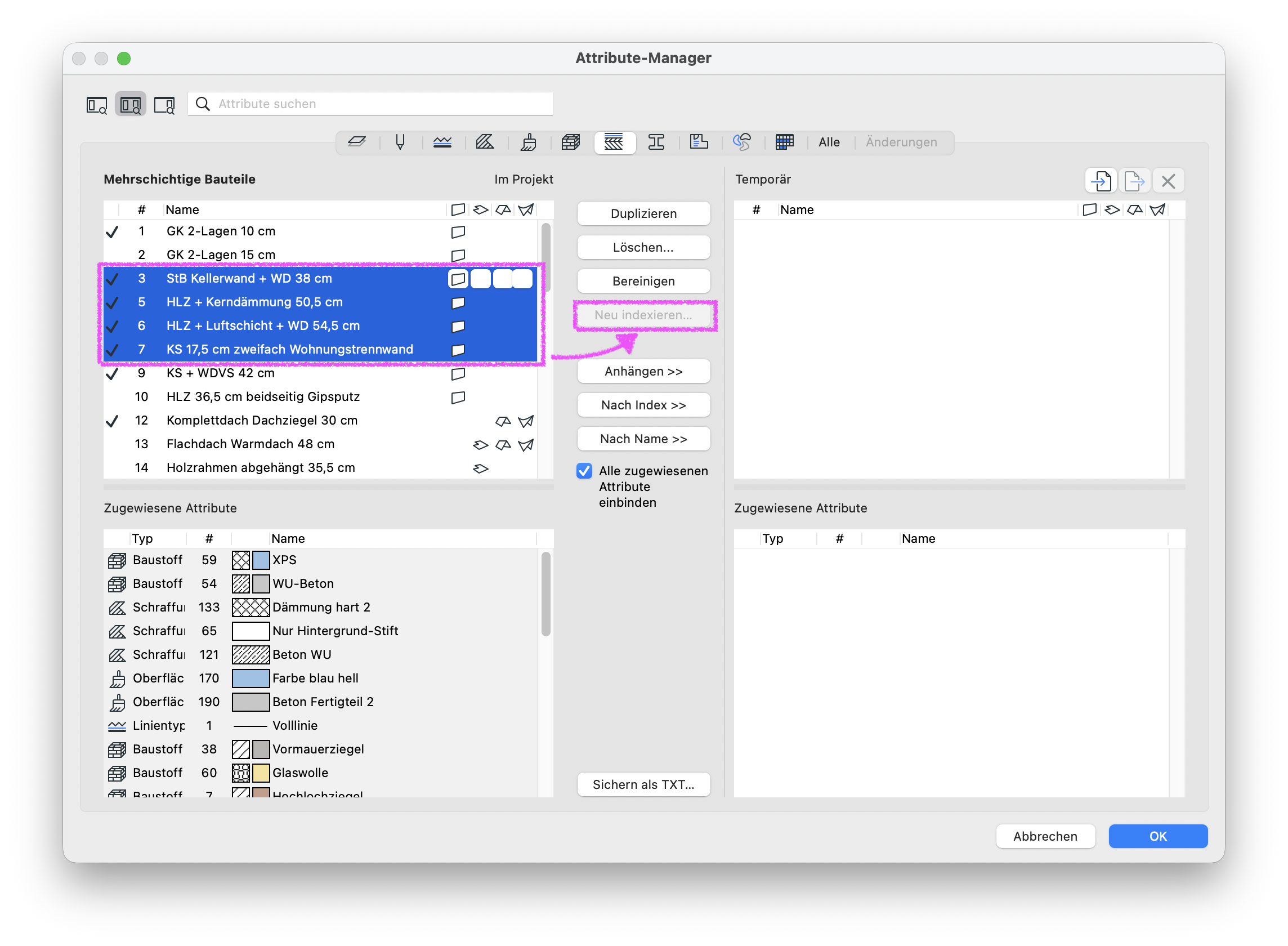The image size is (1288, 946).
Task: Click Bereinigen button
Action: tap(643, 281)
